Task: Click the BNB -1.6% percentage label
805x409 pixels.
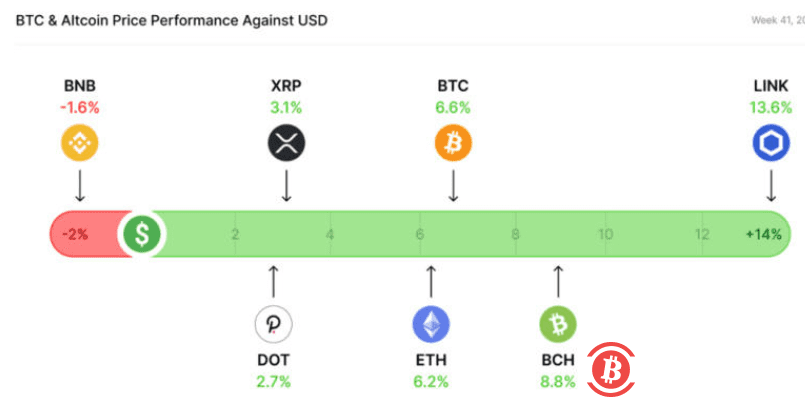Action: [x=80, y=107]
